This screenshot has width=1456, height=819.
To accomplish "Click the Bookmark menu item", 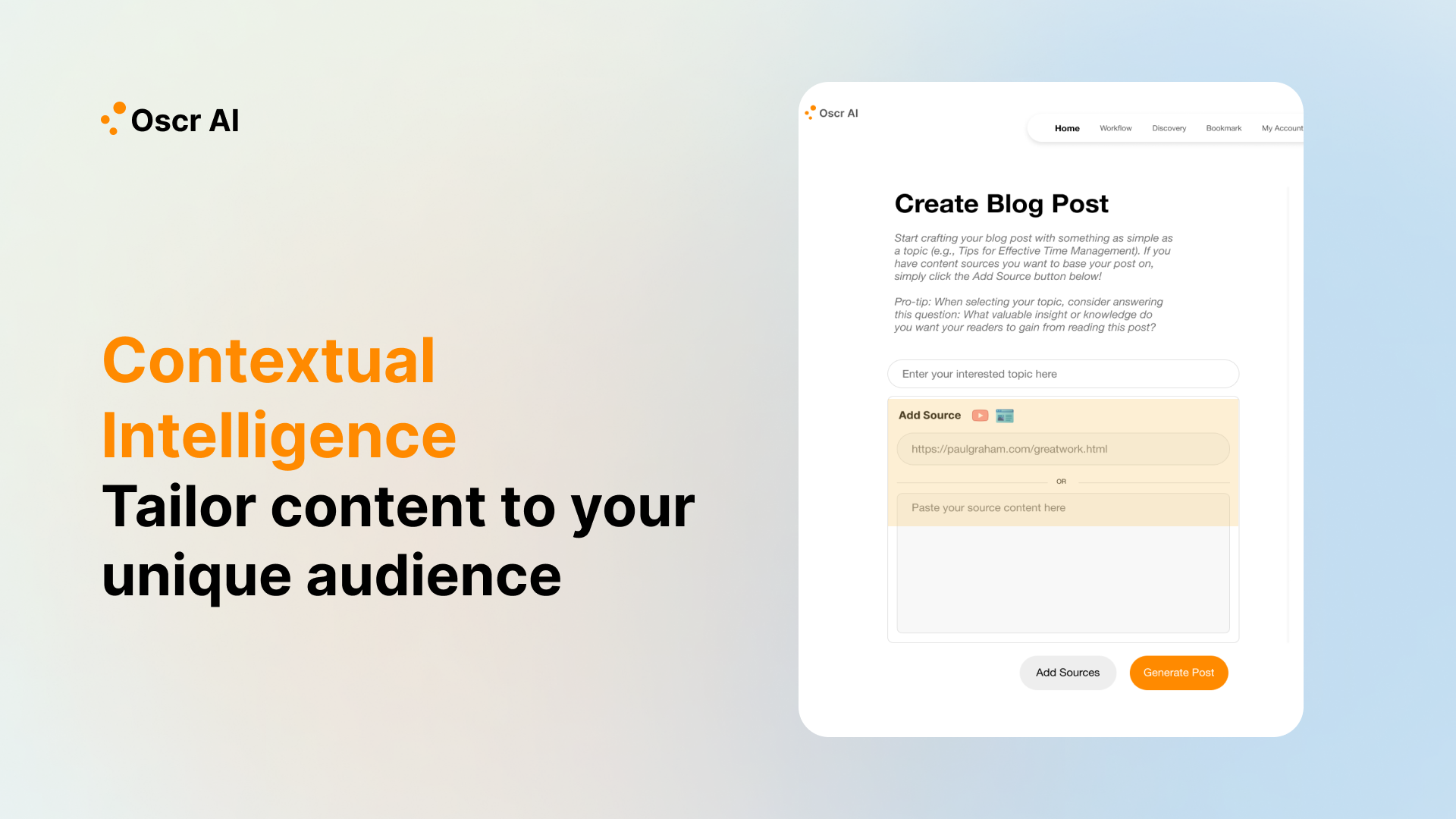I will coord(1224,128).
